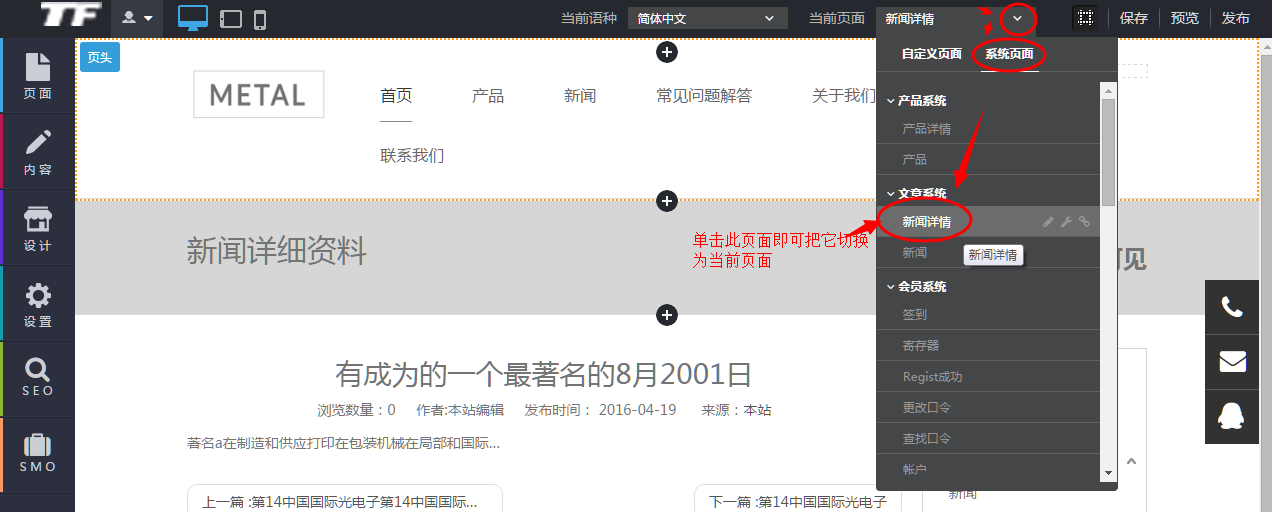Viewport: 1272px width, 512px height.
Task: Click the page list scrollbar down arrow
Action: click(1108, 473)
